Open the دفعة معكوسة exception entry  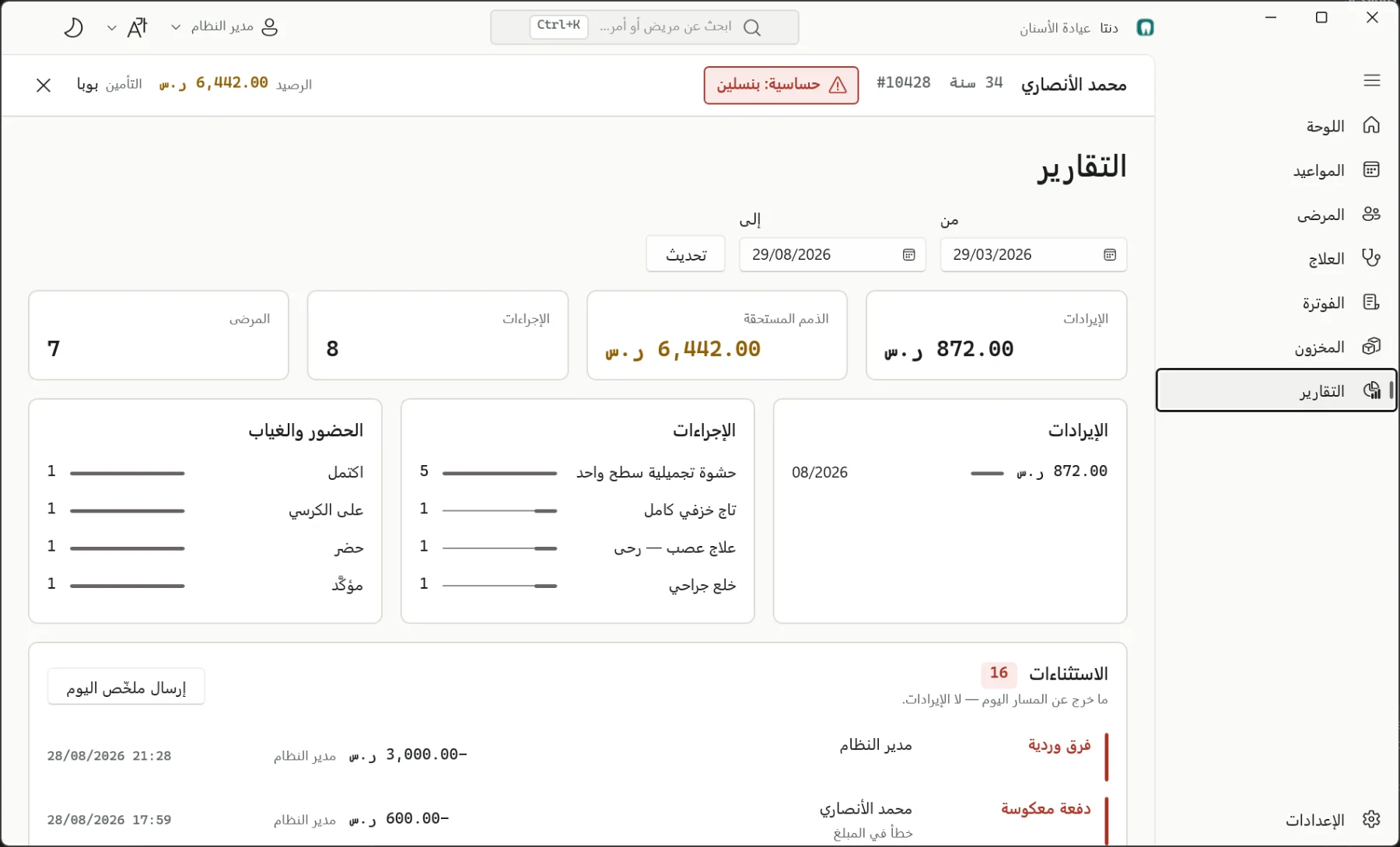(x=577, y=820)
